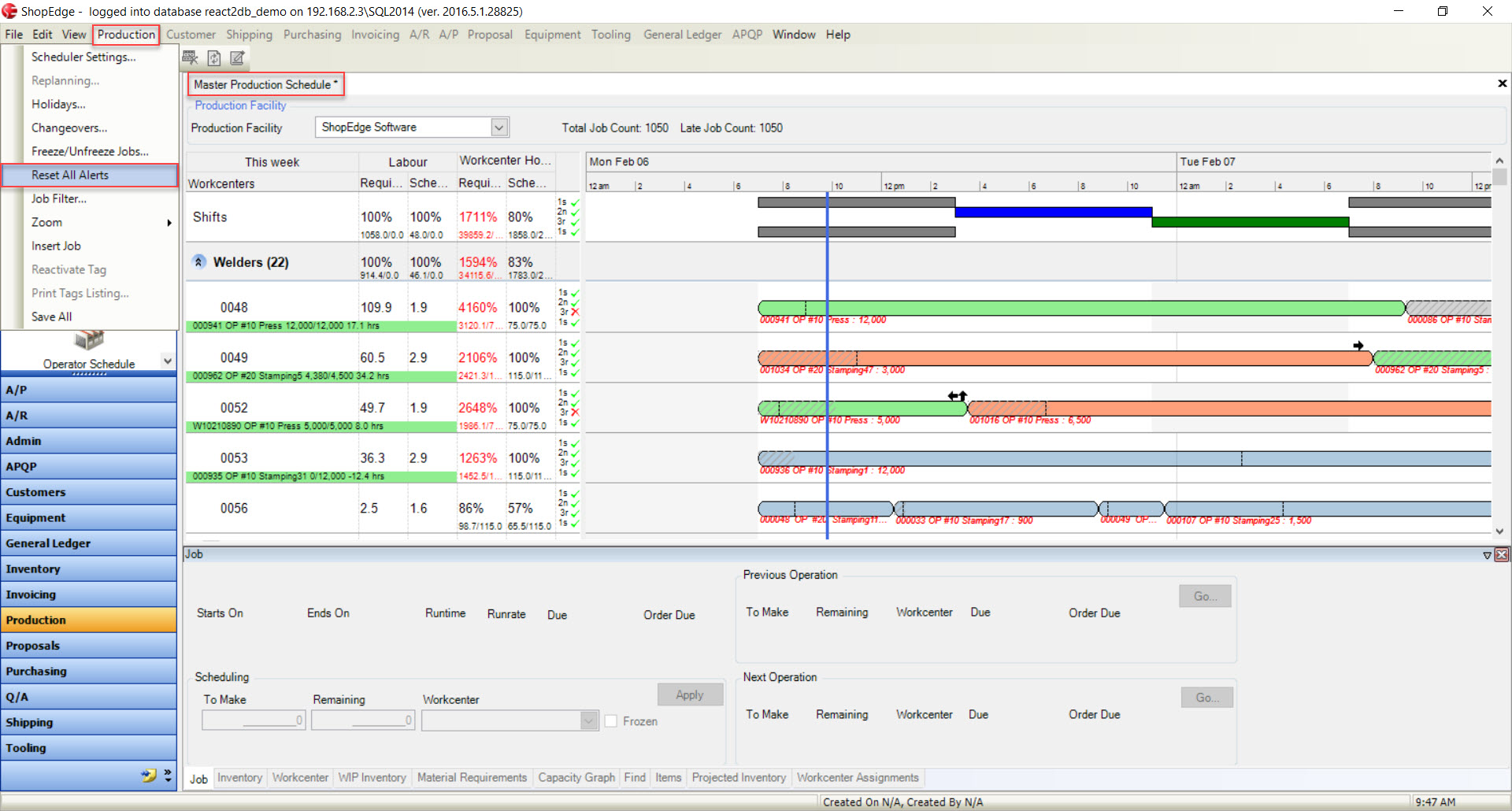
Task: Click the red X shift status for workcenter 0052
Action: point(575,413)
